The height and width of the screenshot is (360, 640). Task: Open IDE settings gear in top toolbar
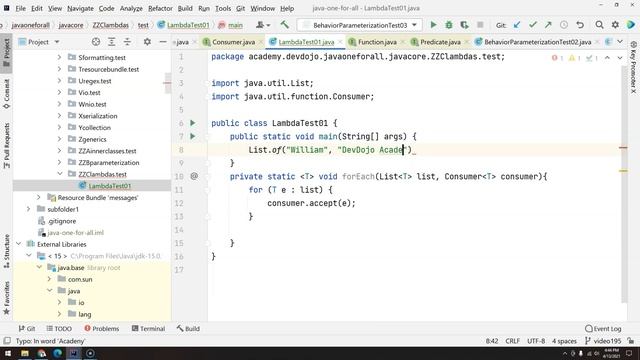coord(615,25)
